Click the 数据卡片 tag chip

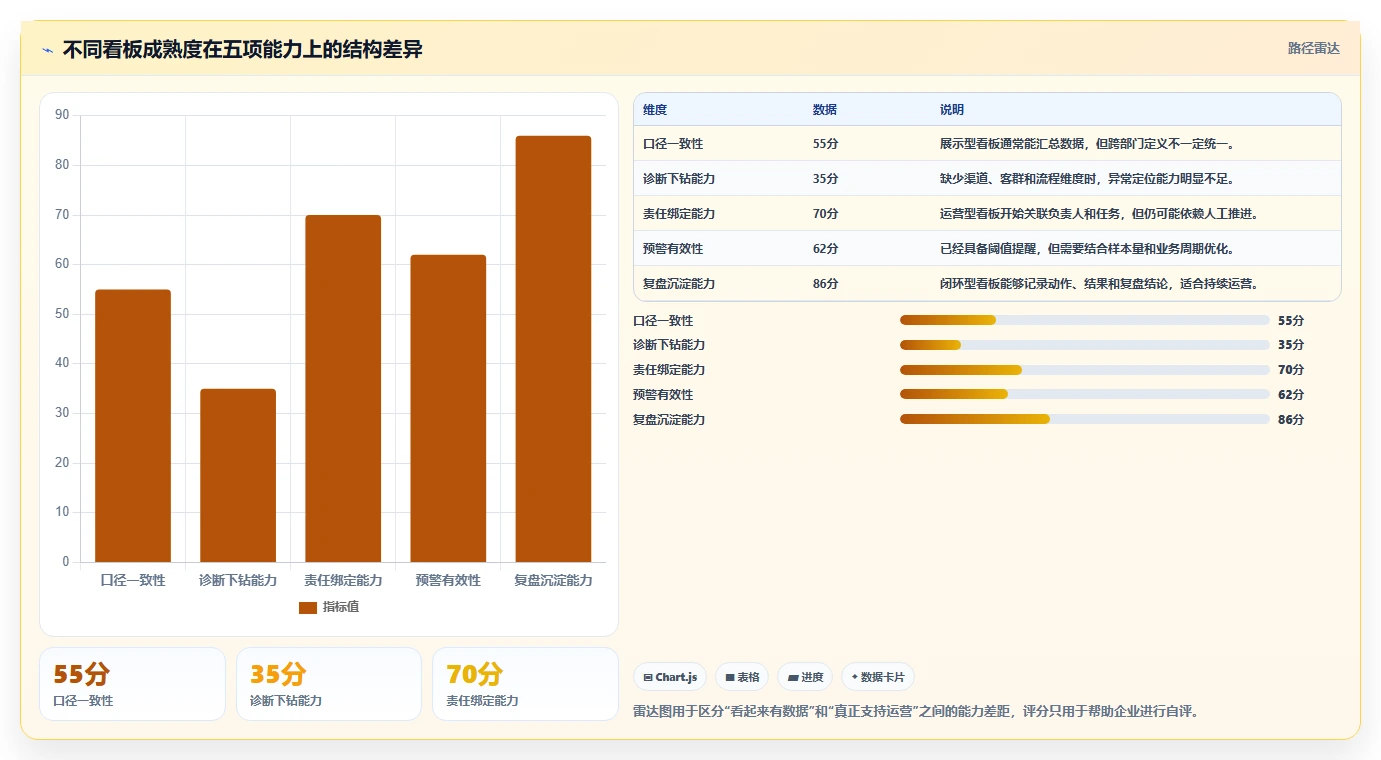point(878,677)
